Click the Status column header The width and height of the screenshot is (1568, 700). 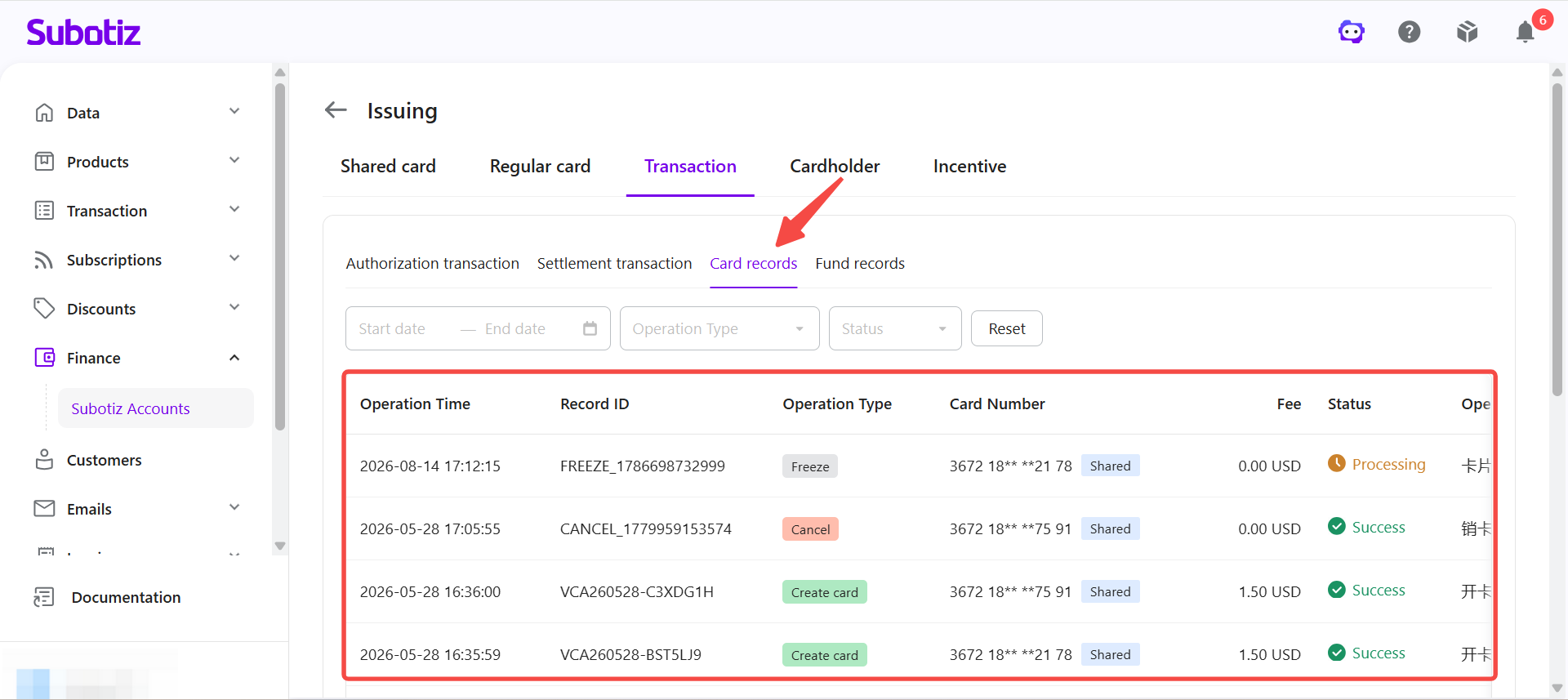tap(1349, 404)
